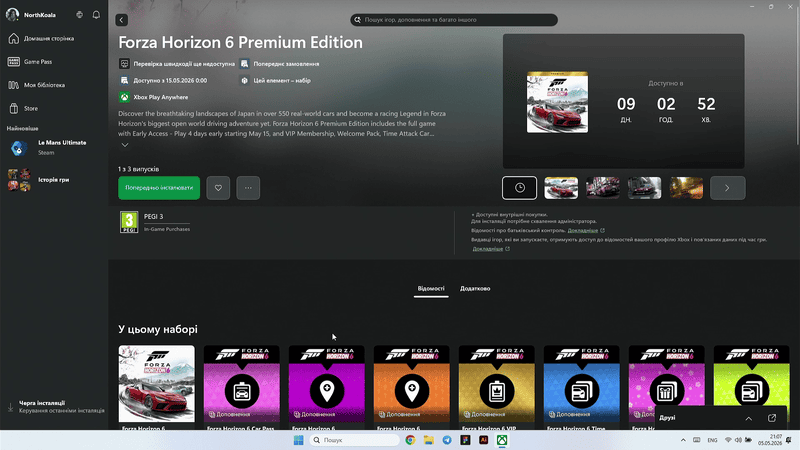Open Forza Horizon 6 Car Pass add-on card
800x450 pixels.
[x=242, y=387]
